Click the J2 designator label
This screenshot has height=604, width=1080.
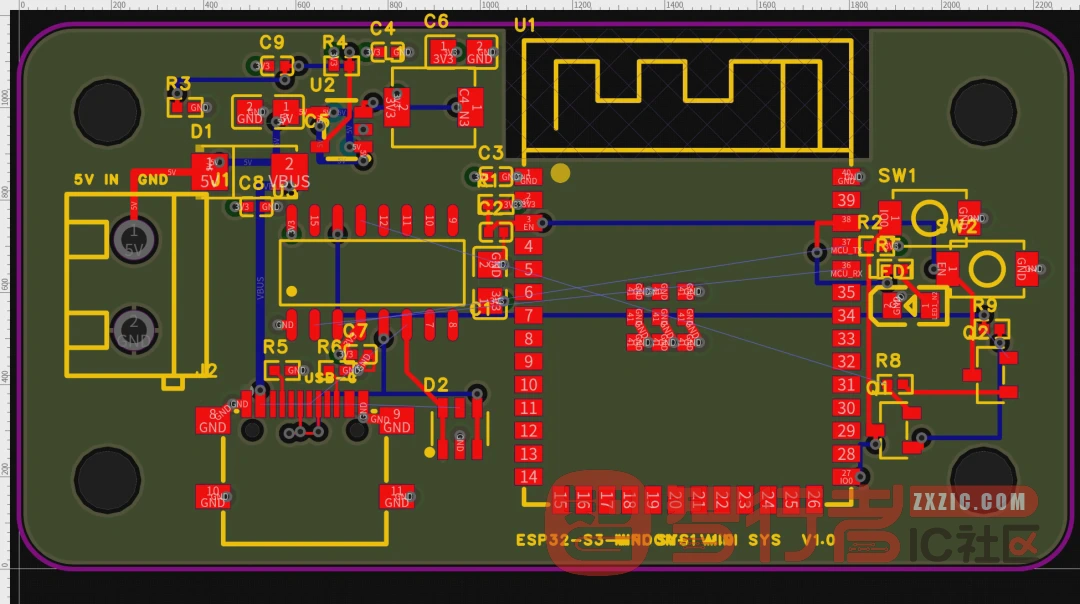click(206, 371)
